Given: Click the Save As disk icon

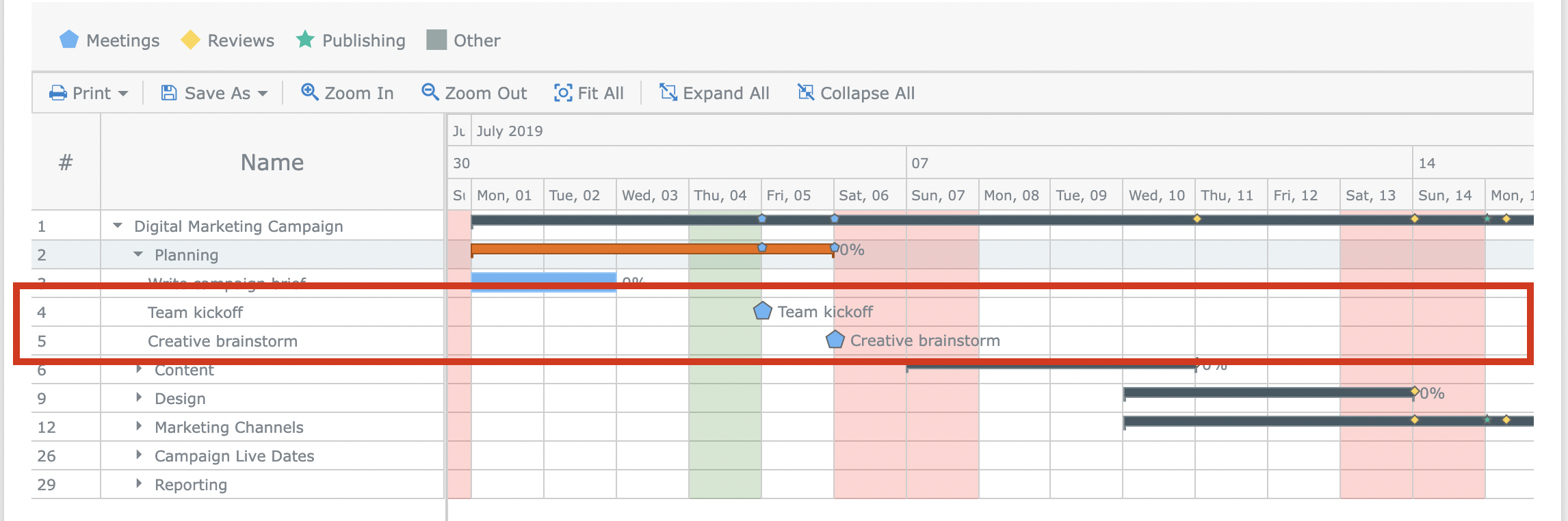Looking at the screenshot, I should 168,92.
